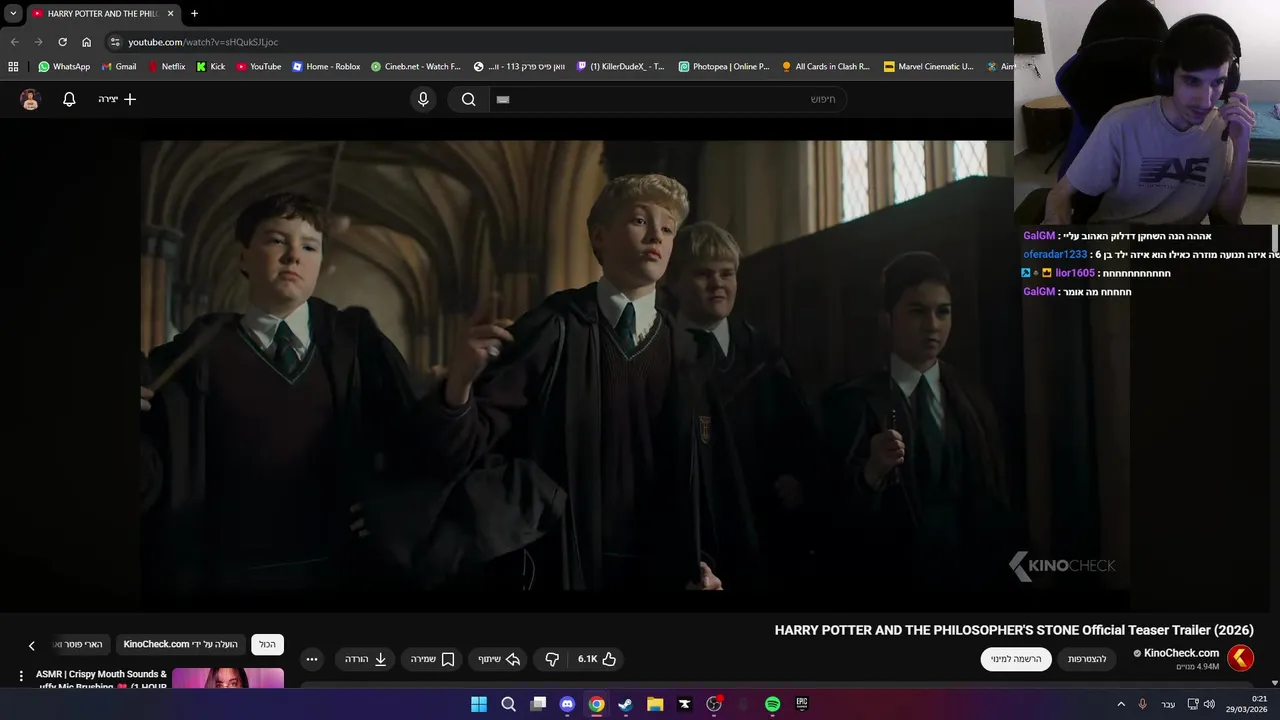Open the YouTube account avatar menu
1280x720 pixels.
tap(30, 99)
